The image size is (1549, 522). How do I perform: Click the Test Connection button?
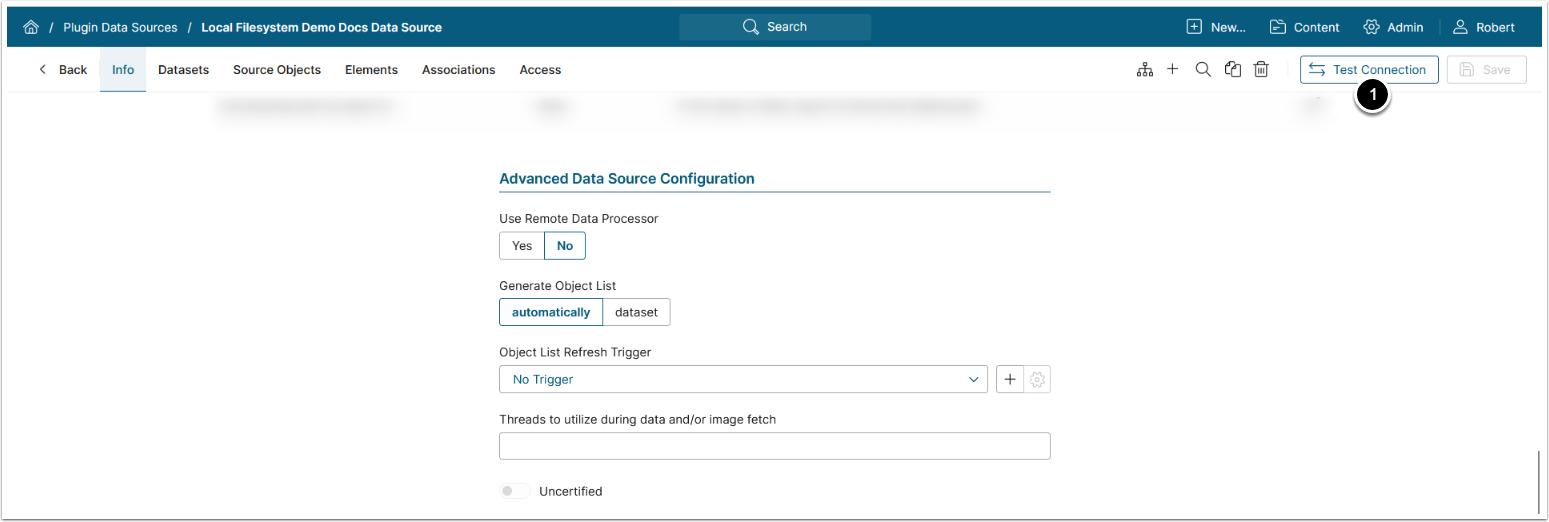tap(1368, 70)
